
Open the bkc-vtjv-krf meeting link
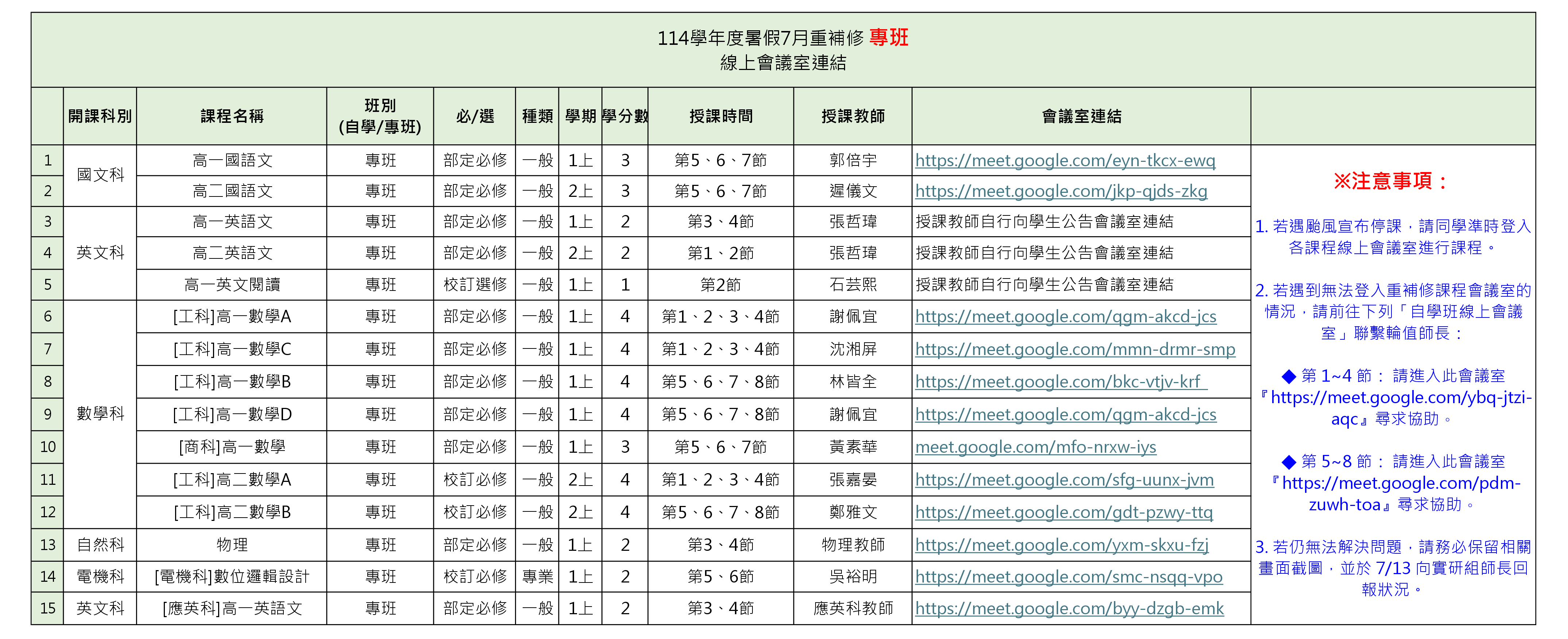click(1061, 382)
